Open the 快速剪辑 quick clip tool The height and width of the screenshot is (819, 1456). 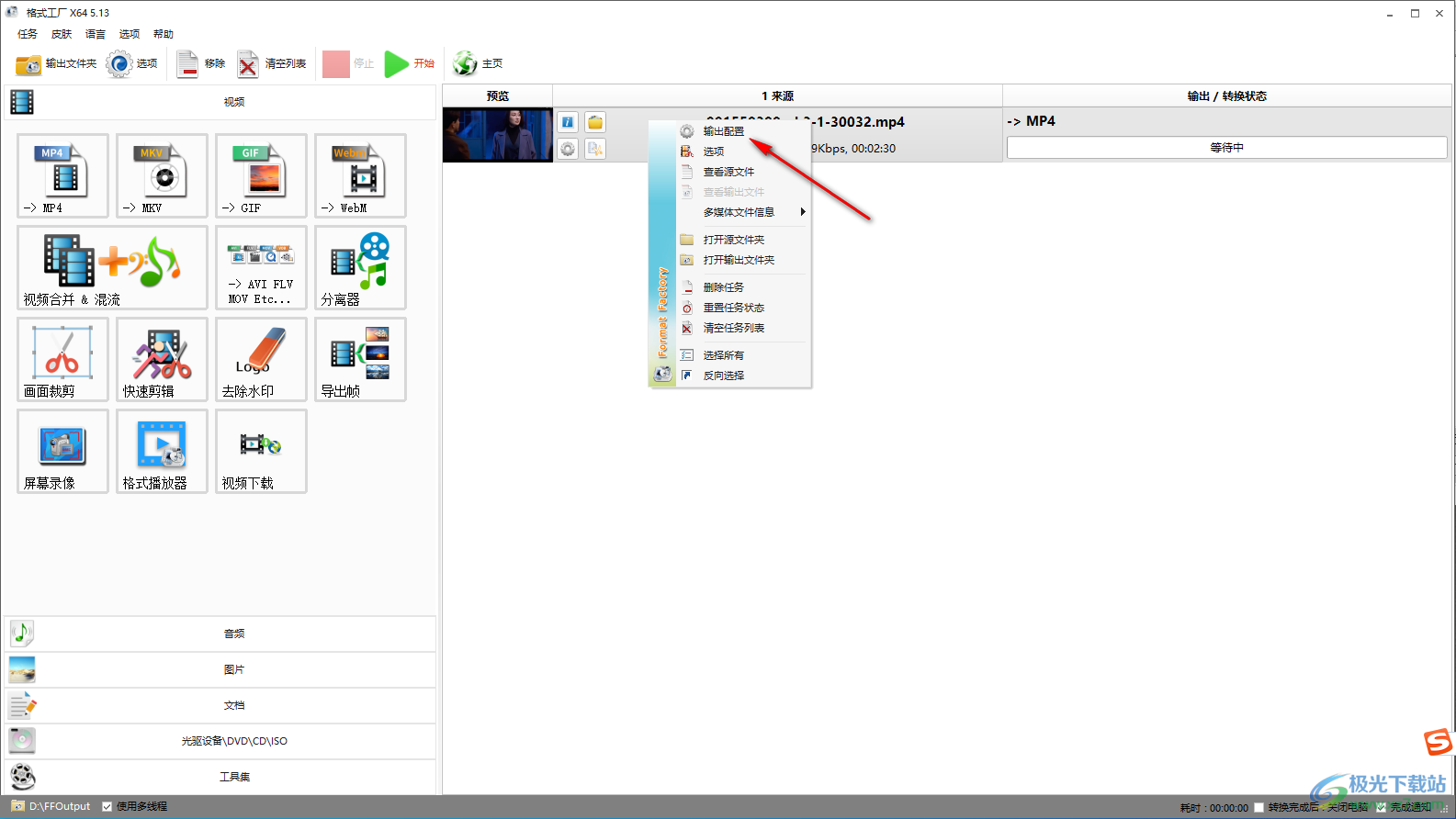pyautogui.click(x=162, y=359)
